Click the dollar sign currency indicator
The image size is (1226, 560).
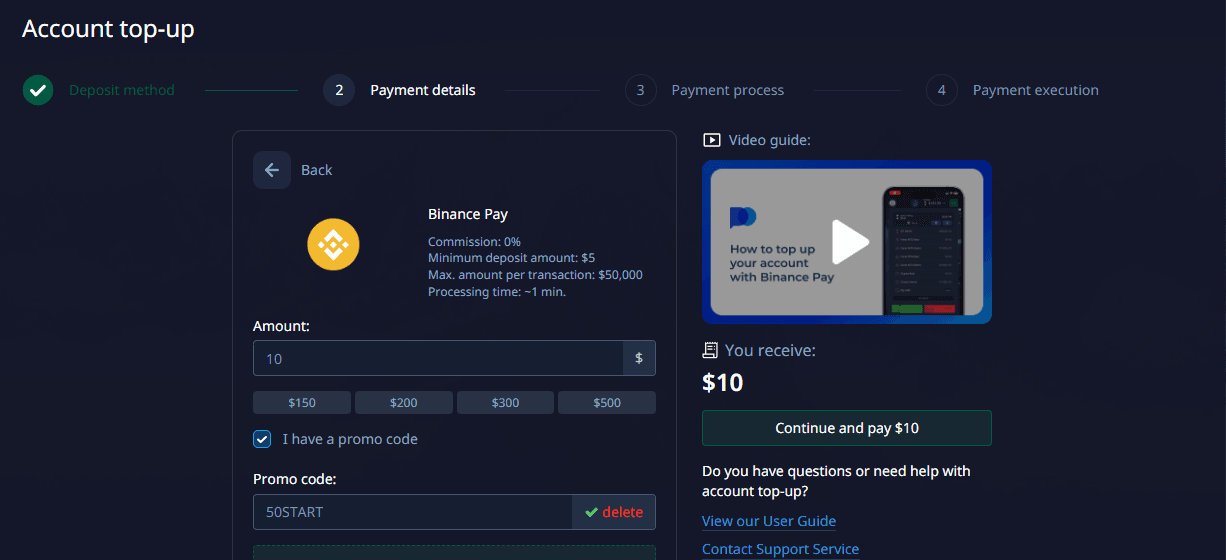point(640,358)
